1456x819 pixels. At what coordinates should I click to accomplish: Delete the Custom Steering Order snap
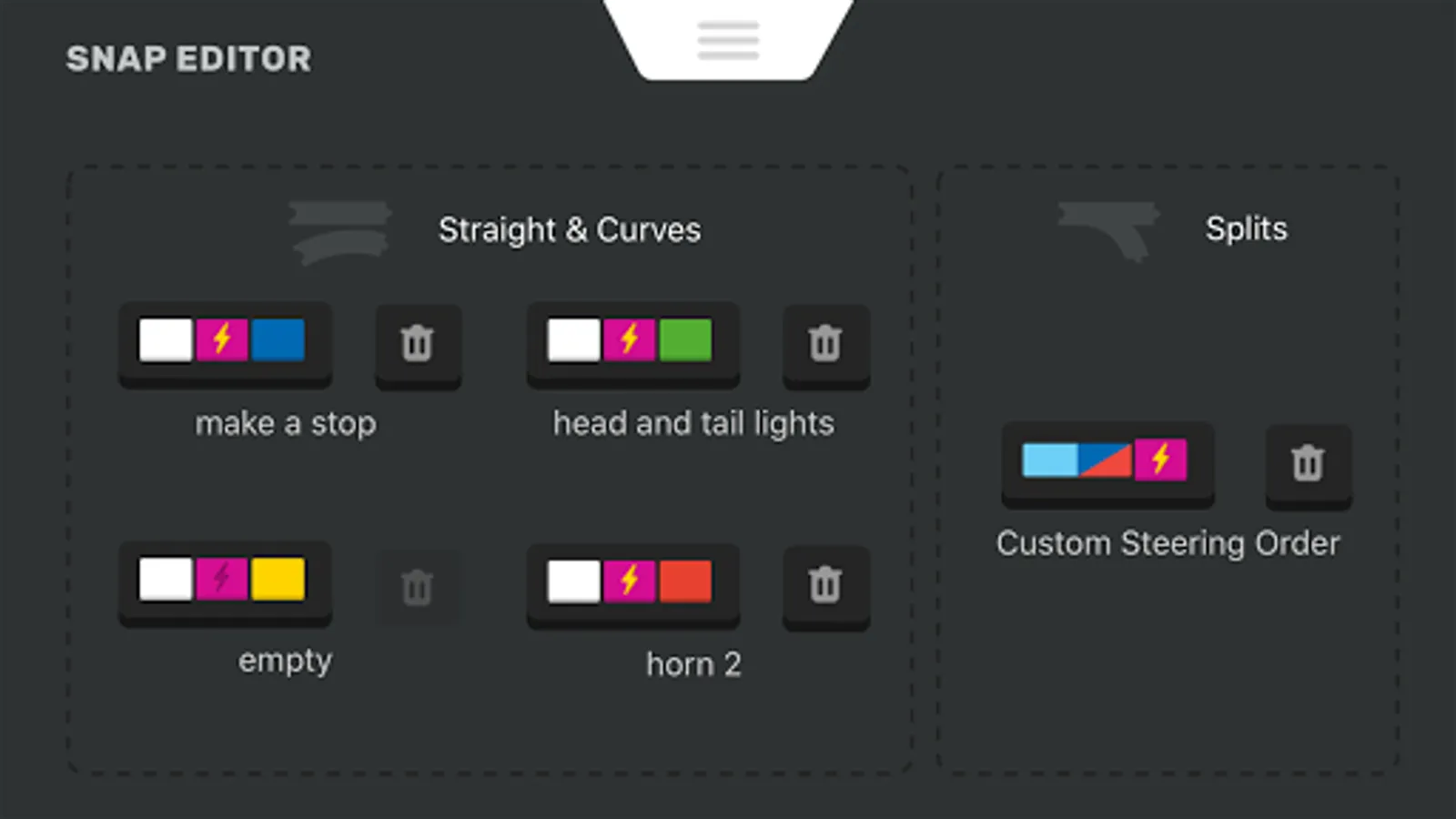pyautogui.click(x=1308, y=463)
